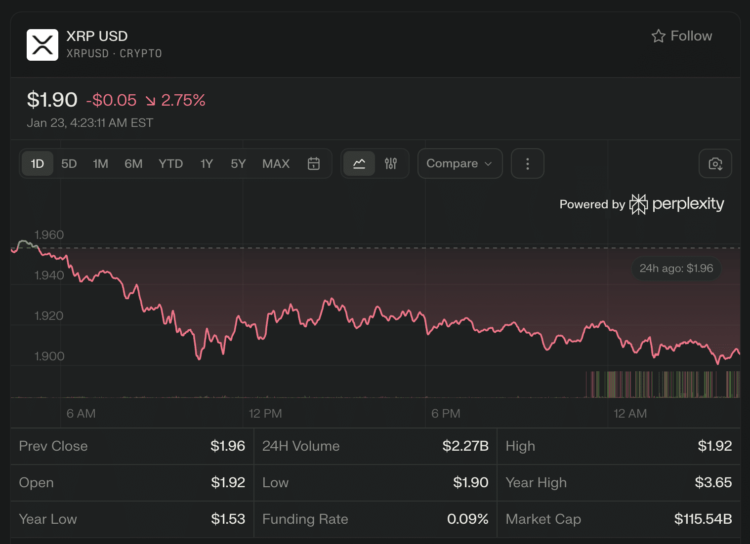Image resolution: width=750 pixels, height=544 pixels.
Task: Click the Market Cap label
Action: (x=543, y=519)
